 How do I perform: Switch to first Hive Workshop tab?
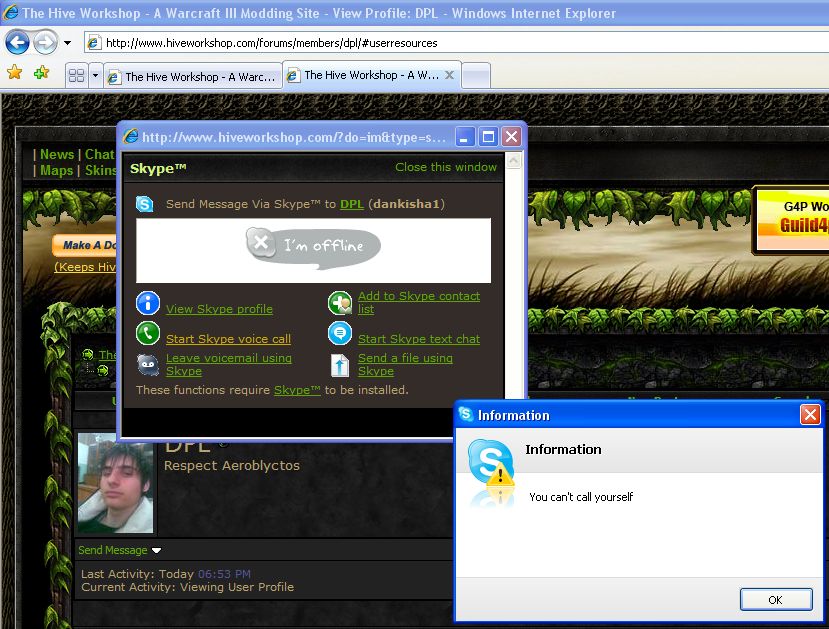(192, 77)
